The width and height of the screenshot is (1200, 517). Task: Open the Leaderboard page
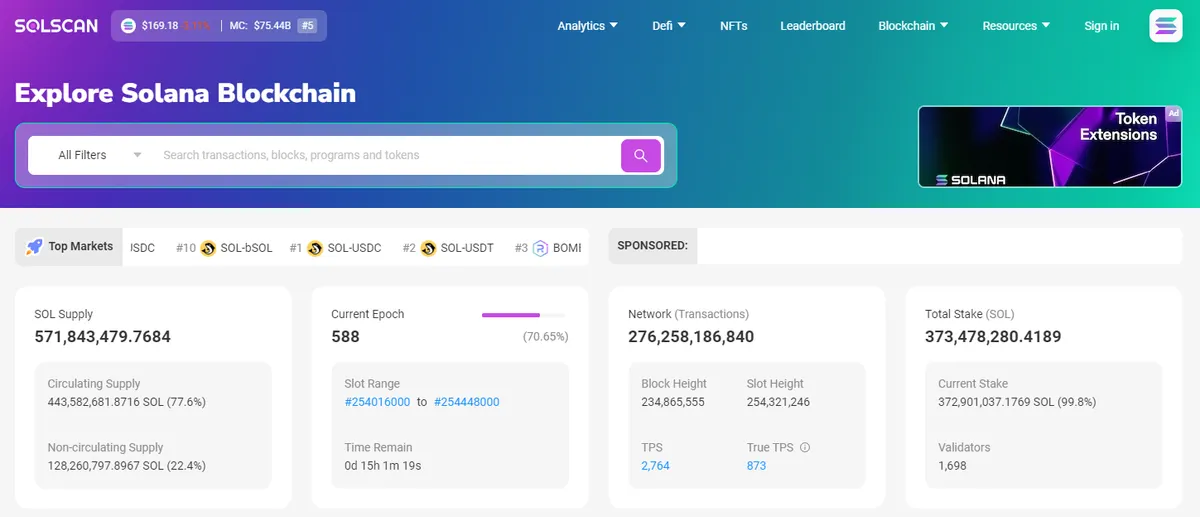813,26
